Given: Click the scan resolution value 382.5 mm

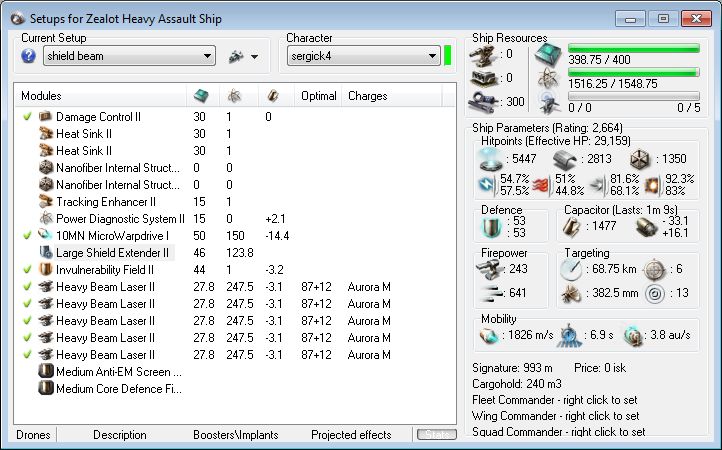Looking at the screenshot, I should [615, 293].
